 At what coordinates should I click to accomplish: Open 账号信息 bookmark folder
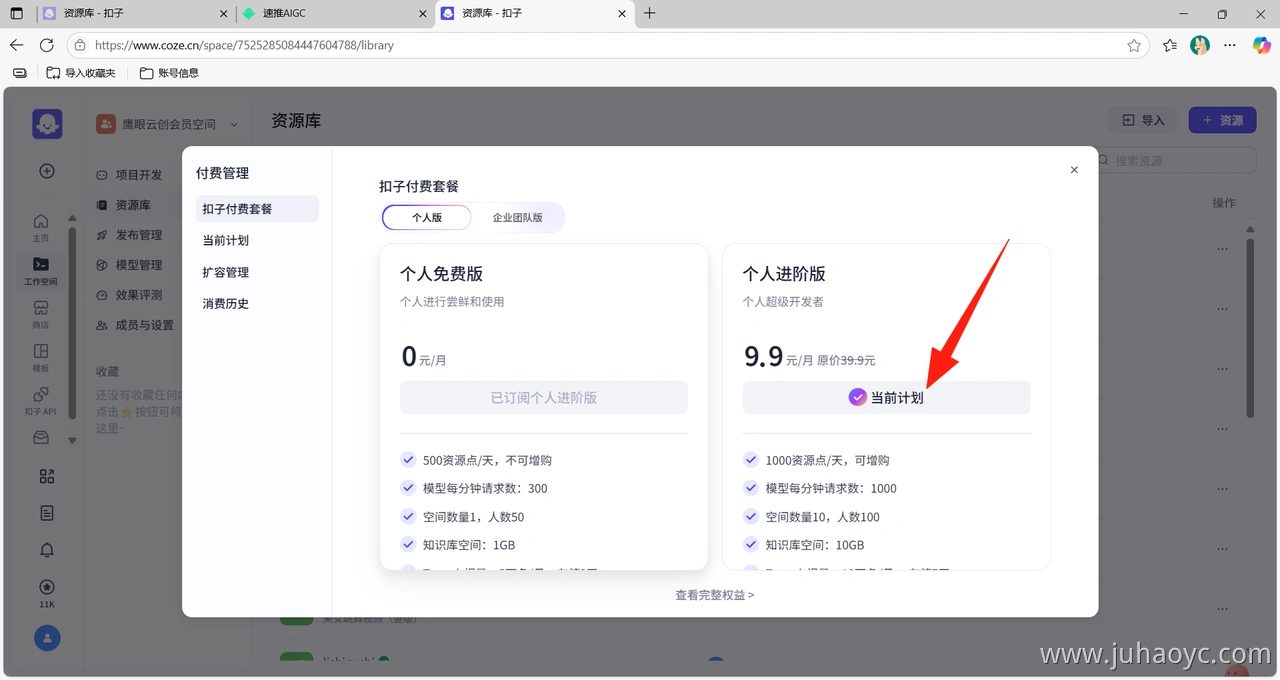tap(169, 73)
